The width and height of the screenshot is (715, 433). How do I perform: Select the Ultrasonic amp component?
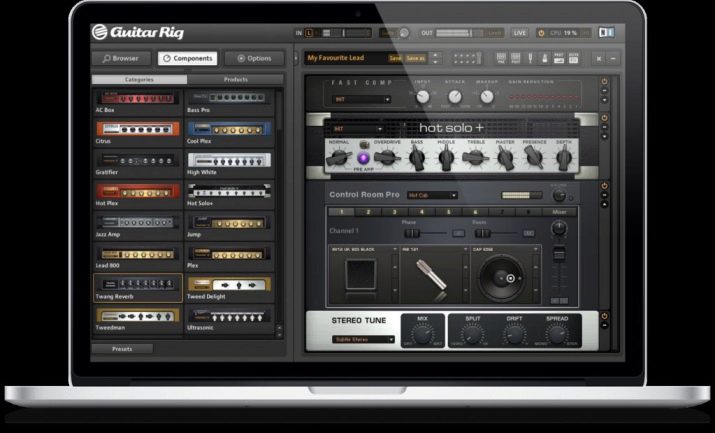229,319
